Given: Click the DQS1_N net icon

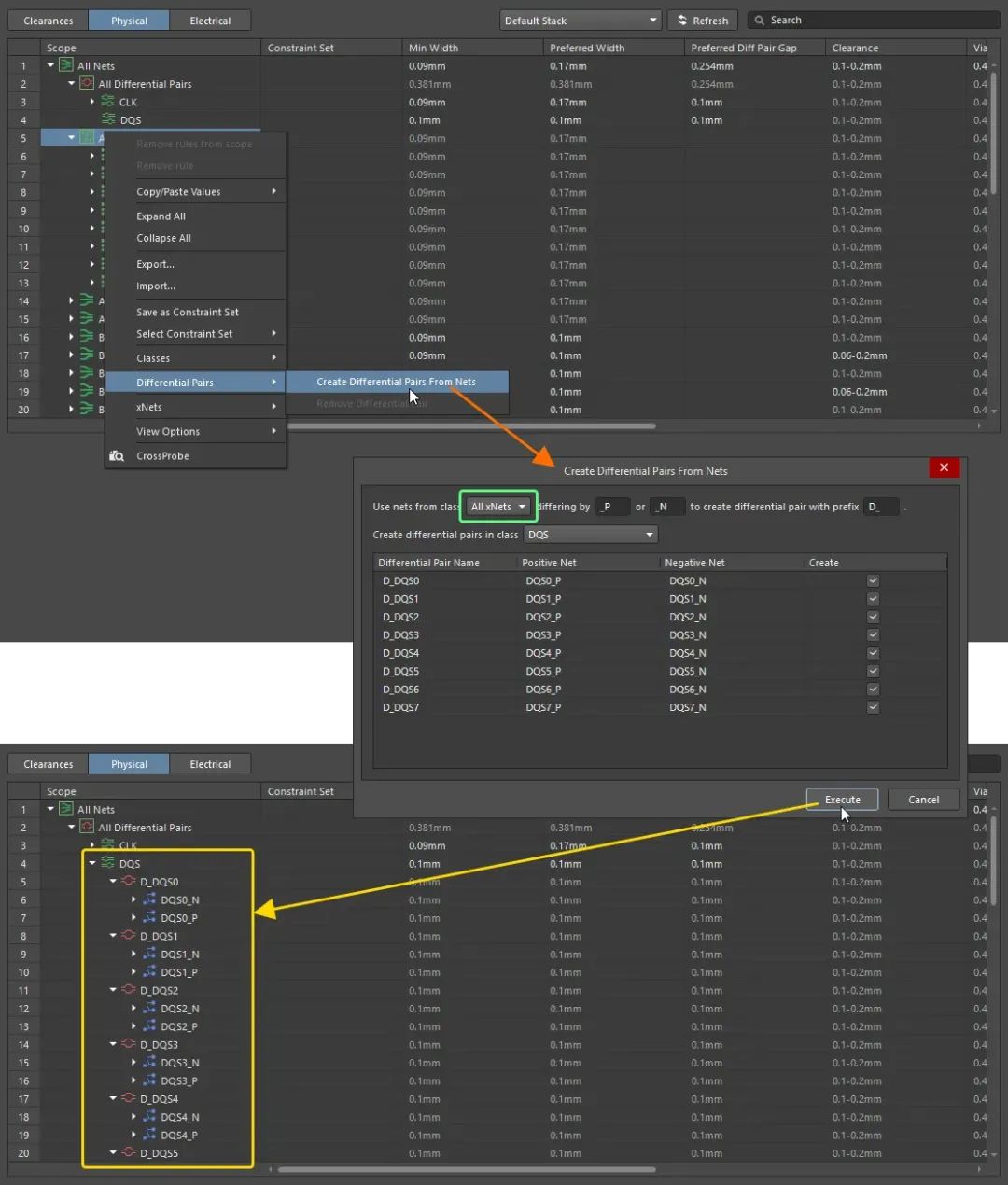Looking at the screenshot, I should 149,954.
